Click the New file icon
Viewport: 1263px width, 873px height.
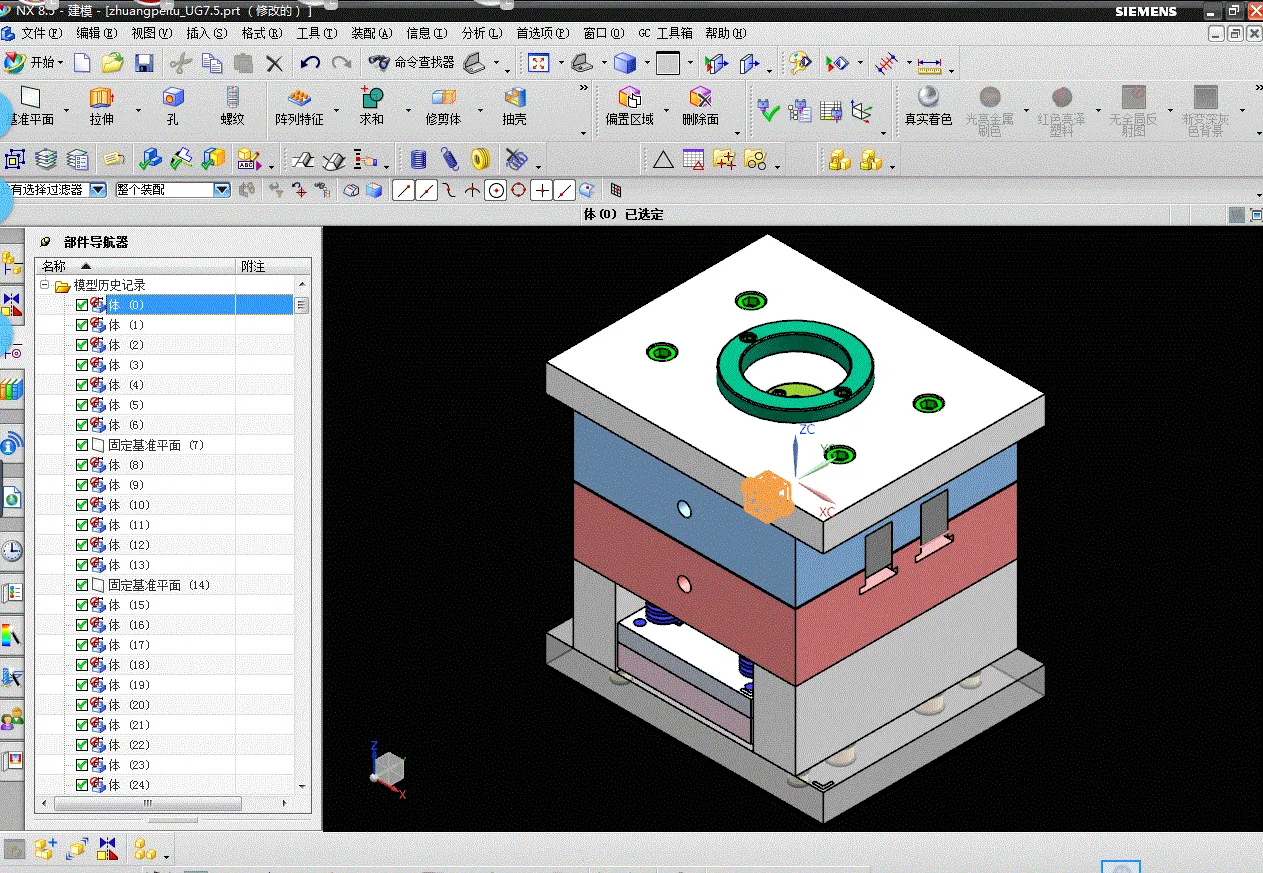(82, 63)
